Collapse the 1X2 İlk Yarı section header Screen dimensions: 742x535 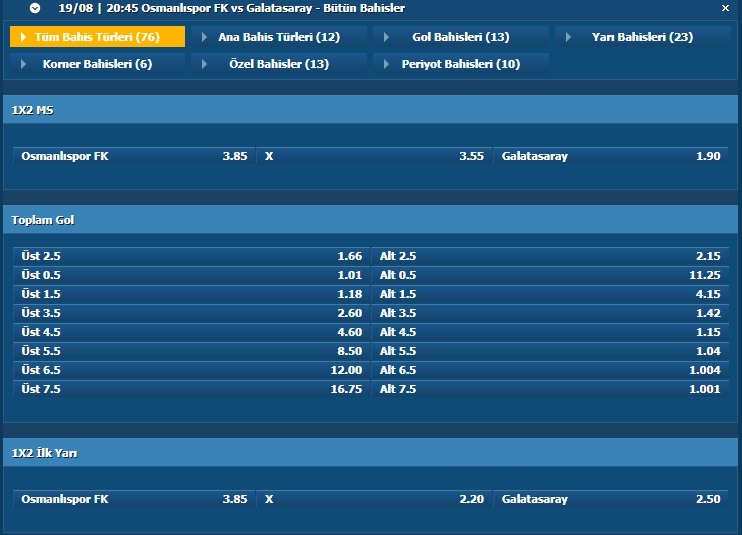tap(371, 453)
